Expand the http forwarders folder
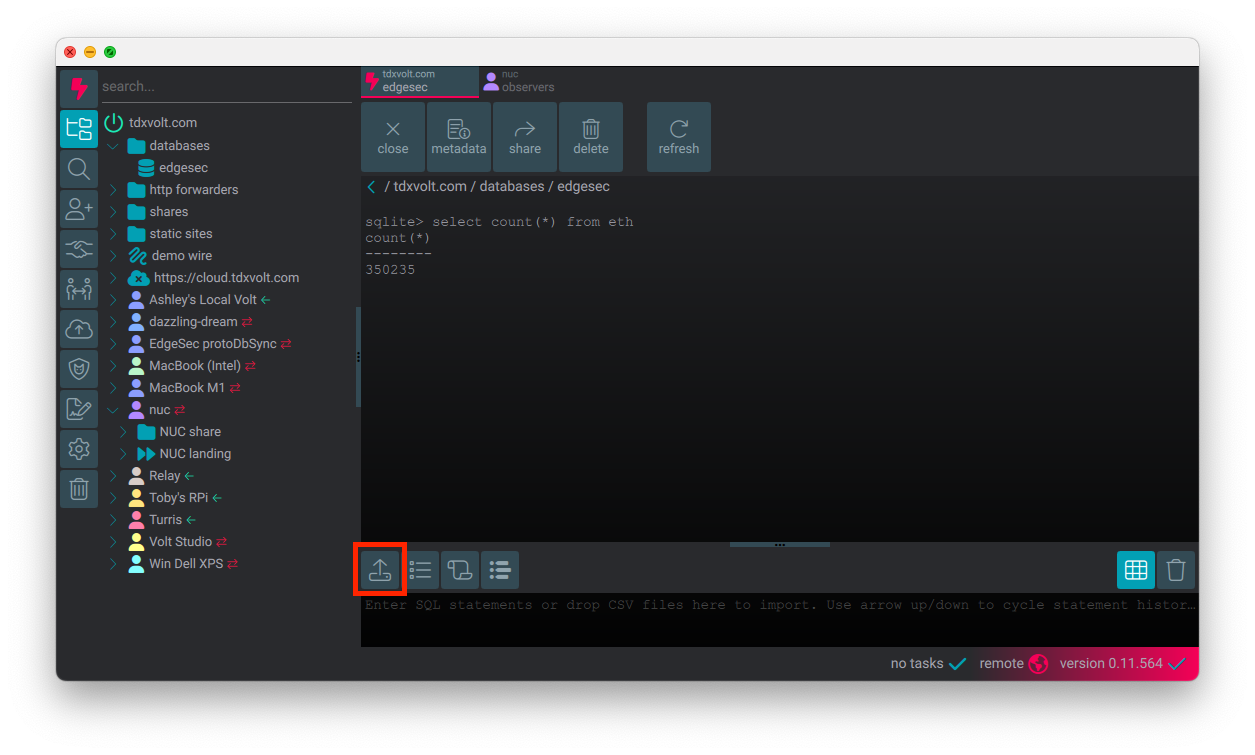The height and width of the screenshot is (755, 1255). (x=113, y=190)
